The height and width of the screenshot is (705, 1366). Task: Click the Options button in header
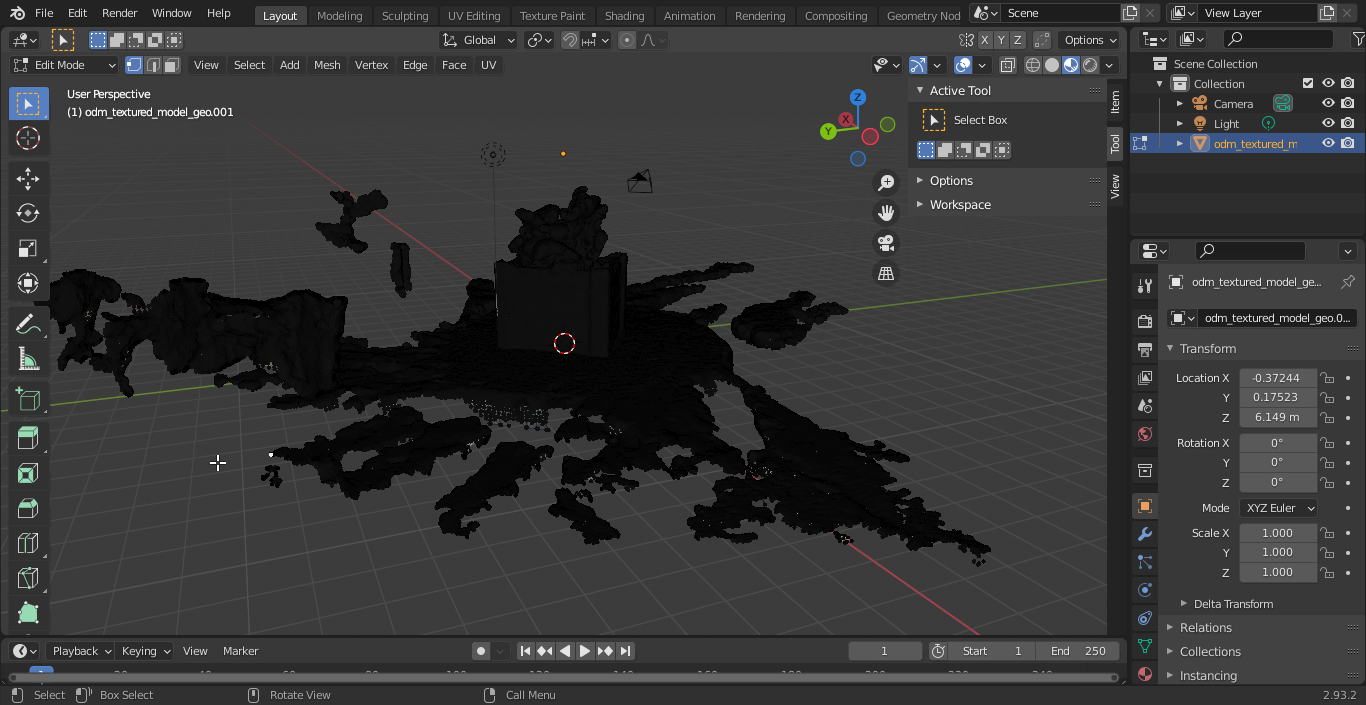point(1089,40)
